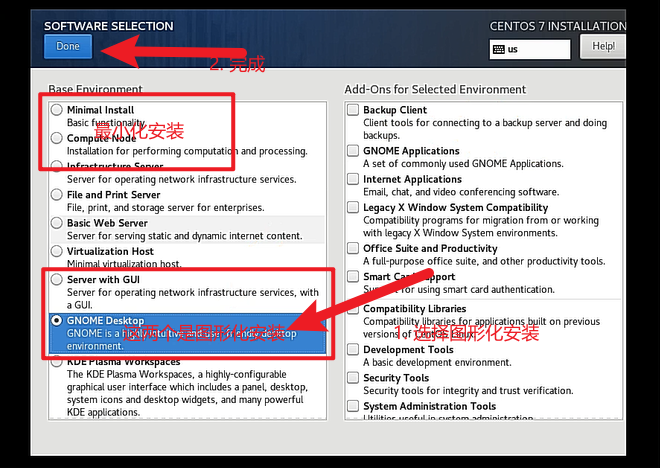660x468 pixels.
Task: Click 'Email, chat, and video conferencing software.'
Action: pyautogui.click(x=461, y=192)
